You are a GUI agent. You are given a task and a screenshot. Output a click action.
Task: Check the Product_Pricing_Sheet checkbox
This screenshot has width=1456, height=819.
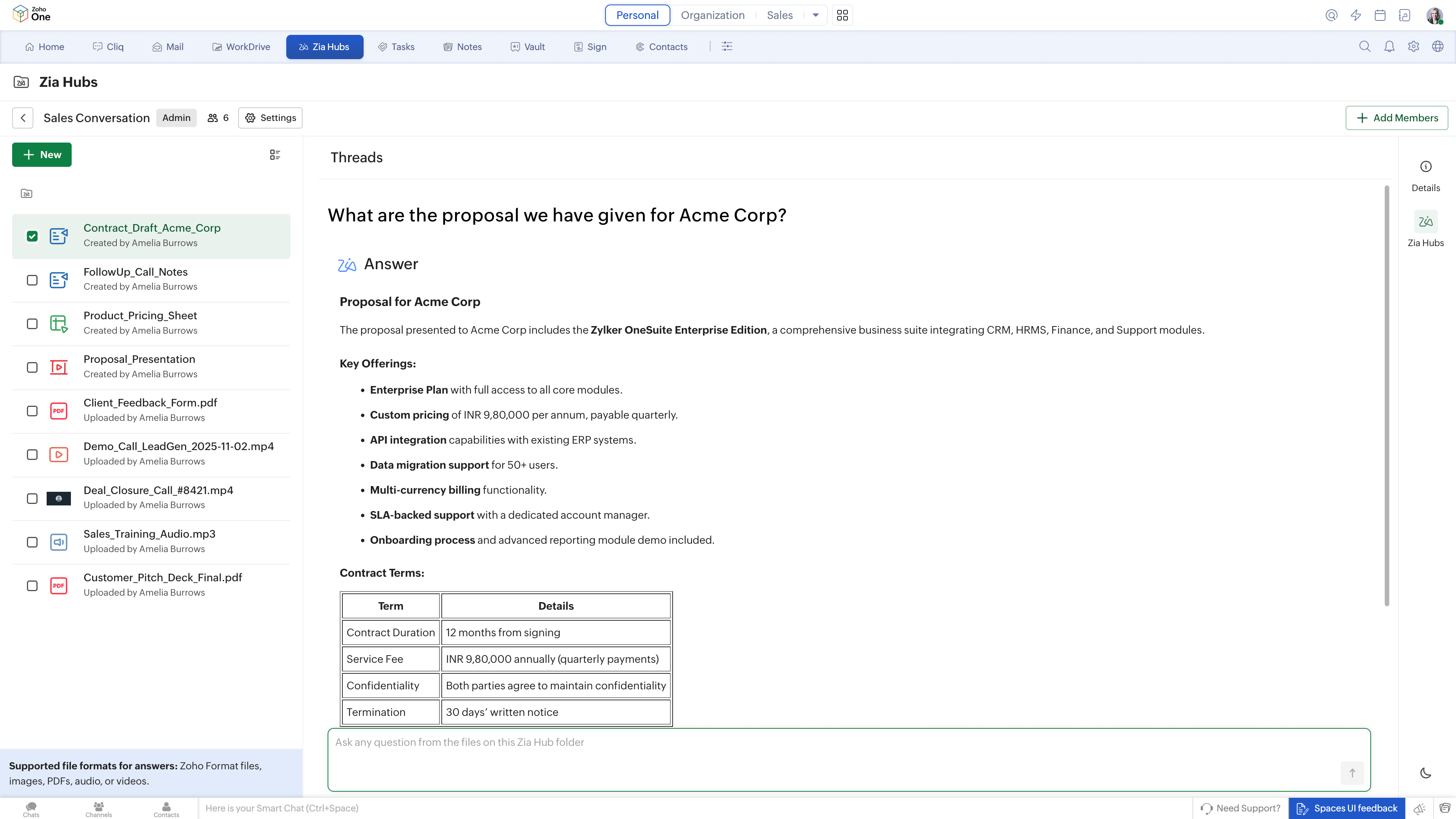point(32,324)
